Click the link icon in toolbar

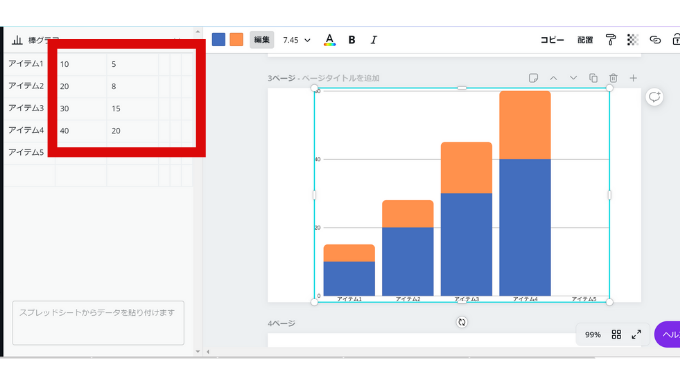[655, 40]
